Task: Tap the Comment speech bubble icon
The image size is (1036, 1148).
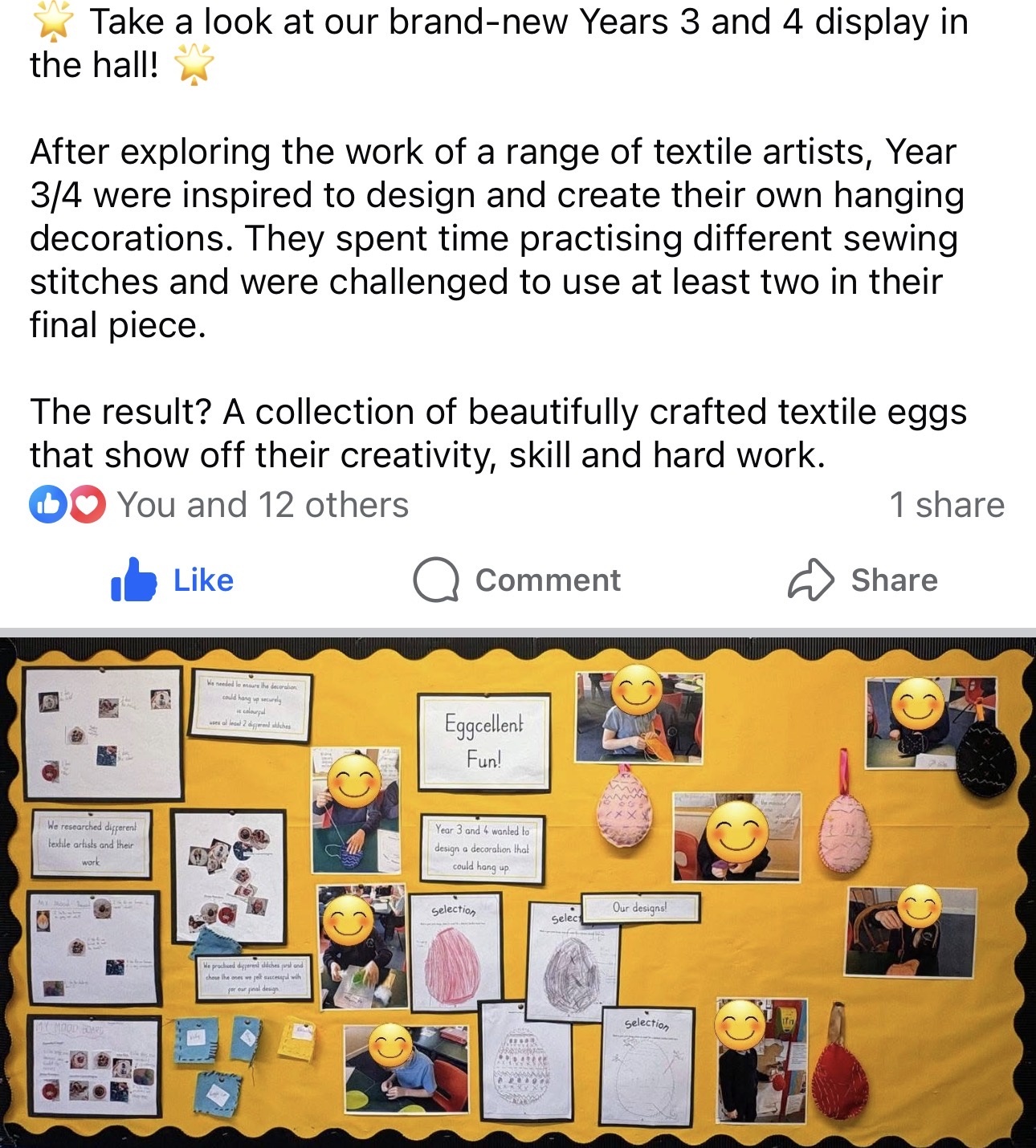Action: tap(436, 580)
